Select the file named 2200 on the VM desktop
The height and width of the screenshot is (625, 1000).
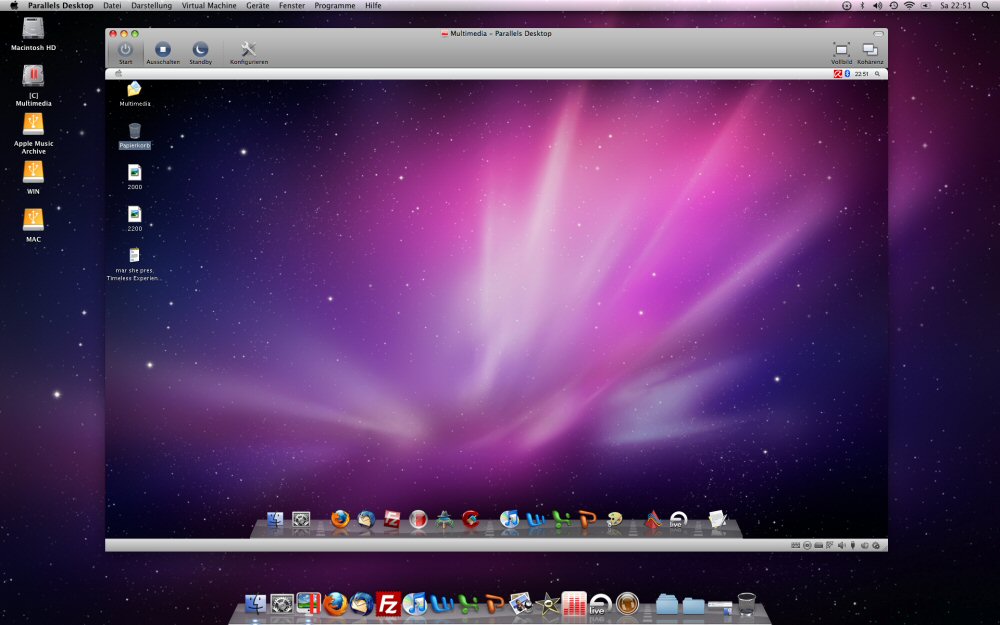click(x=134, y=214)
